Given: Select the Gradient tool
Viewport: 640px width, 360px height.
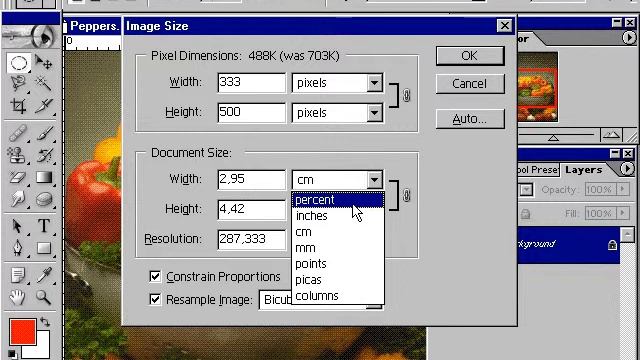Looking at the screenshot, I should [43, 177].
